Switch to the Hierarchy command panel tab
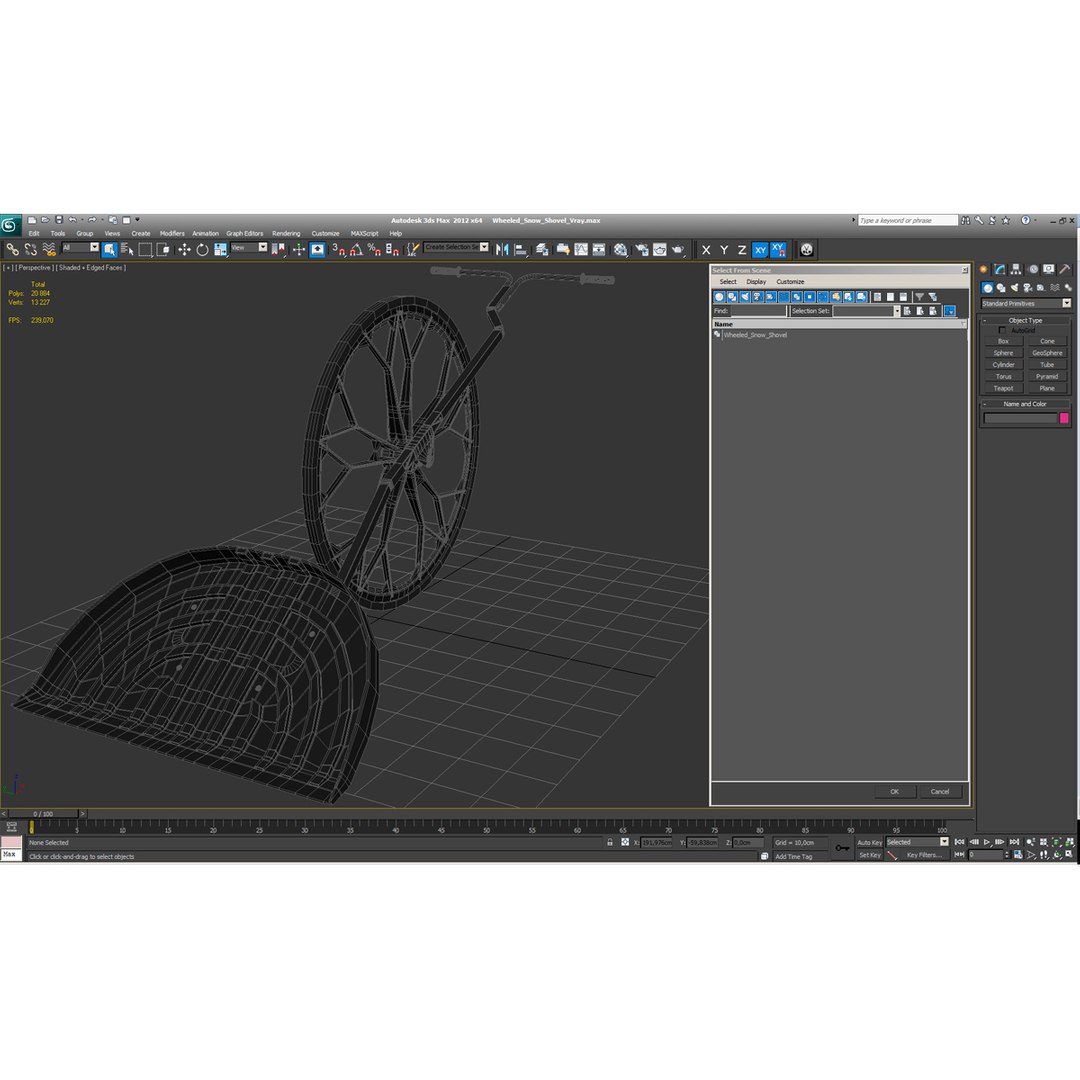The height and width of the screenshot is (1080, 1080). [1015, 269]
